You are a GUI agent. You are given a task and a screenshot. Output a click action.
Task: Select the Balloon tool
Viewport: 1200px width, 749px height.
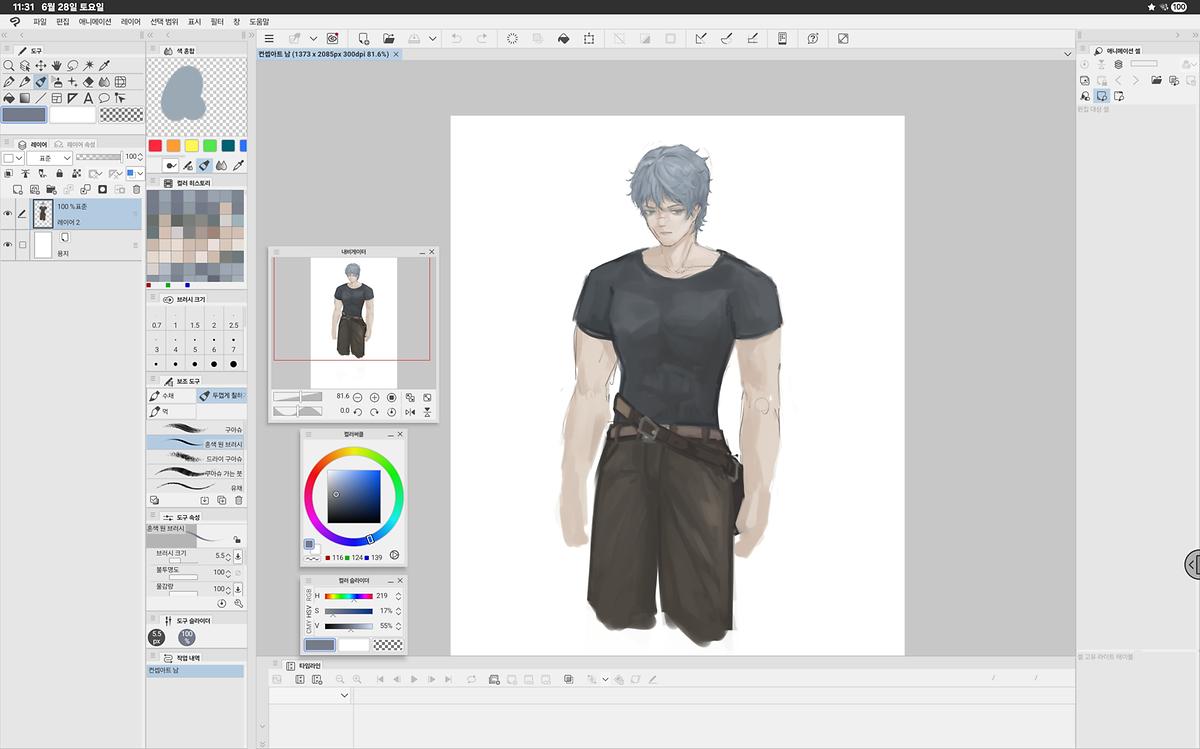tap(104, 98)
